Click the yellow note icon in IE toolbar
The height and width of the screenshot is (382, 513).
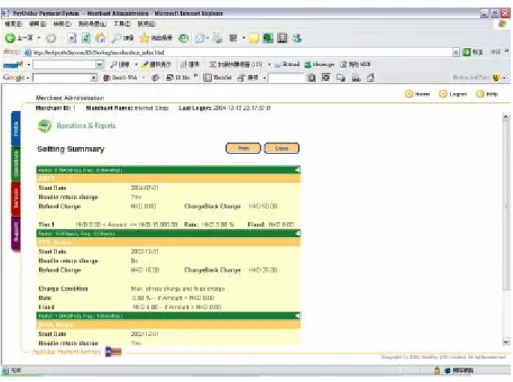[254, 39]
